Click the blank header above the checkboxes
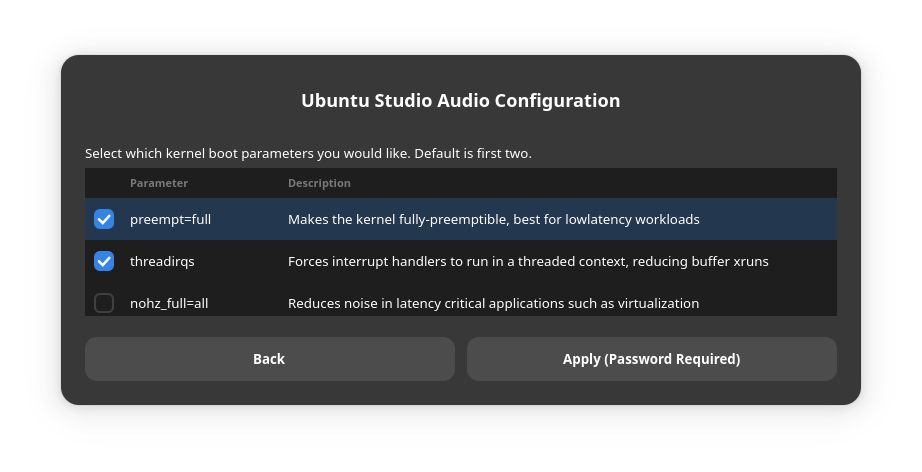 (104, 183)
